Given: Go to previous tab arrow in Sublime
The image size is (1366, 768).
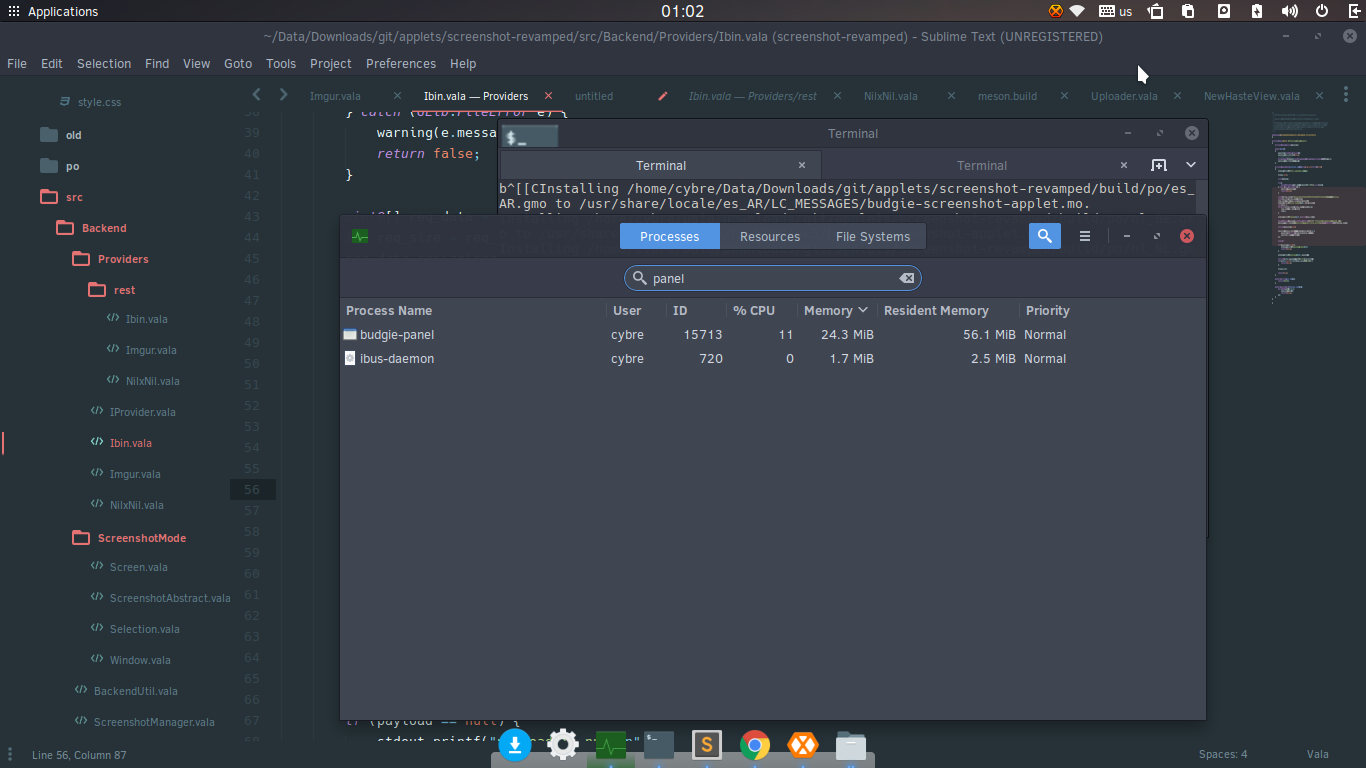Looking at the screenshot, I should pyautogui.click(x=256, y=94).
